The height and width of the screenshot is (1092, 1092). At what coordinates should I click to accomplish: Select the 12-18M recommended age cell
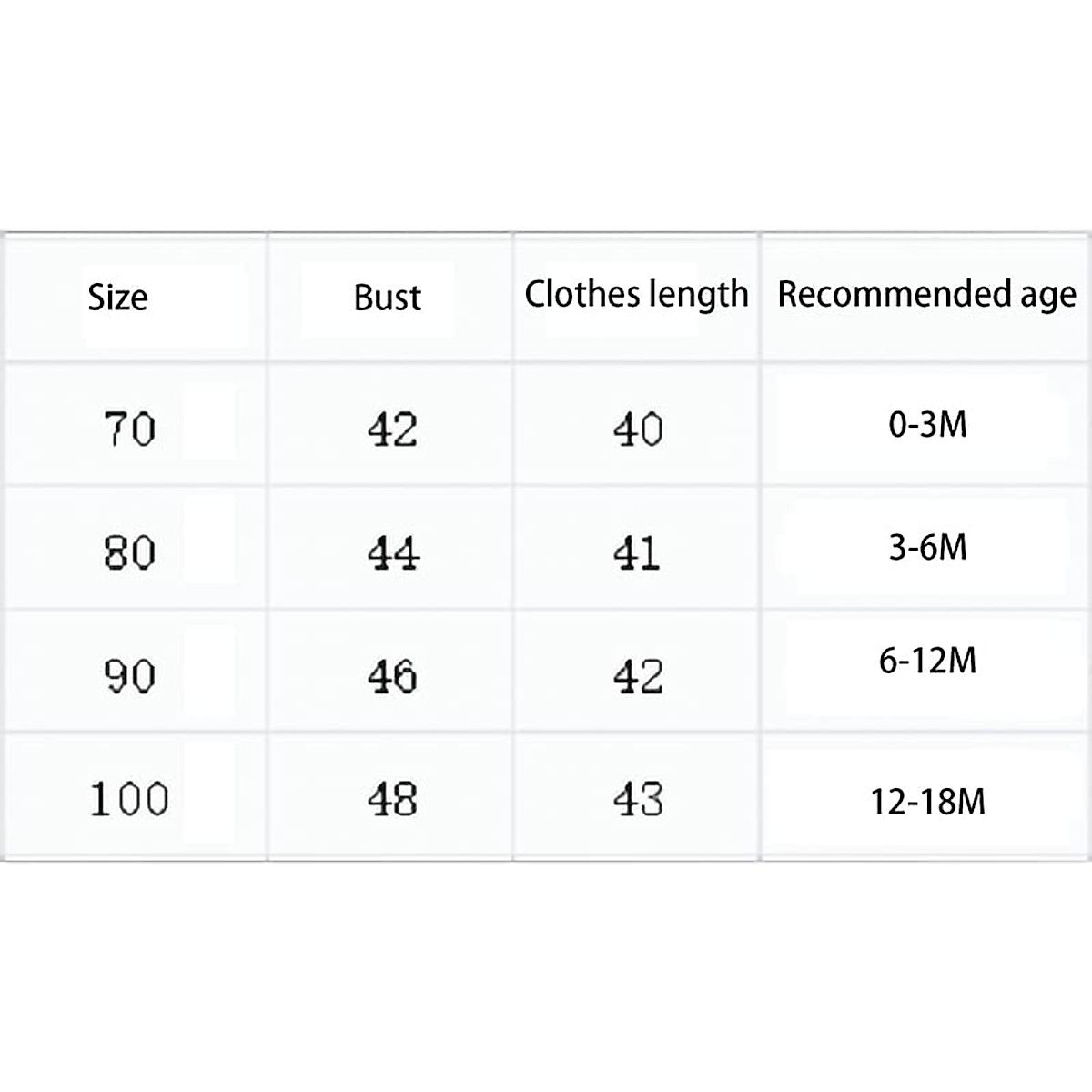pos(927,802)
